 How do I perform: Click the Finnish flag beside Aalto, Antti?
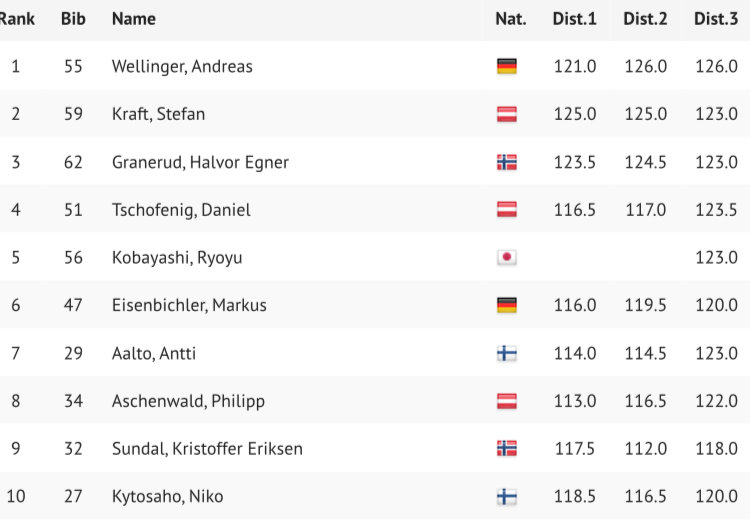[x=506, y=353]
